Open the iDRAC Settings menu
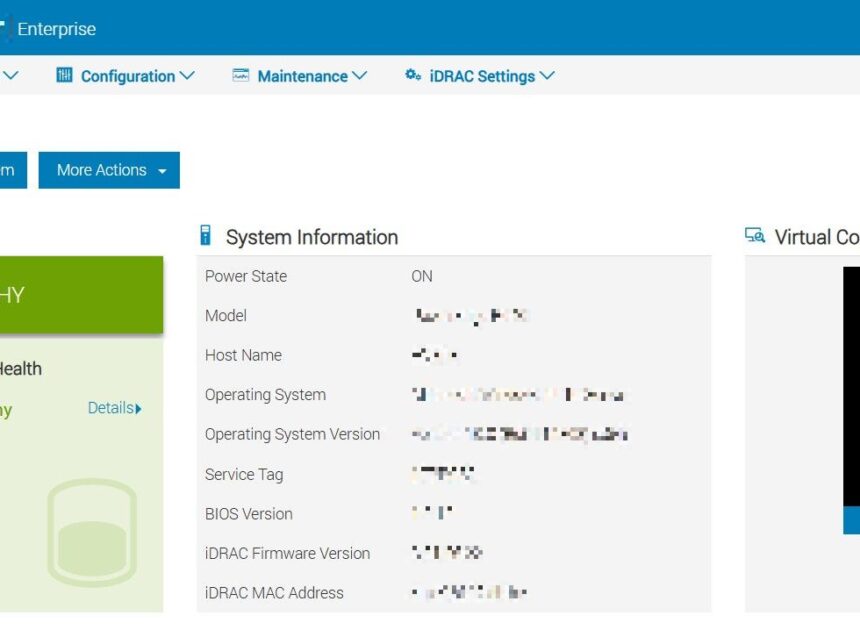This screenshot has height=630, width=860. coord(480,75)
